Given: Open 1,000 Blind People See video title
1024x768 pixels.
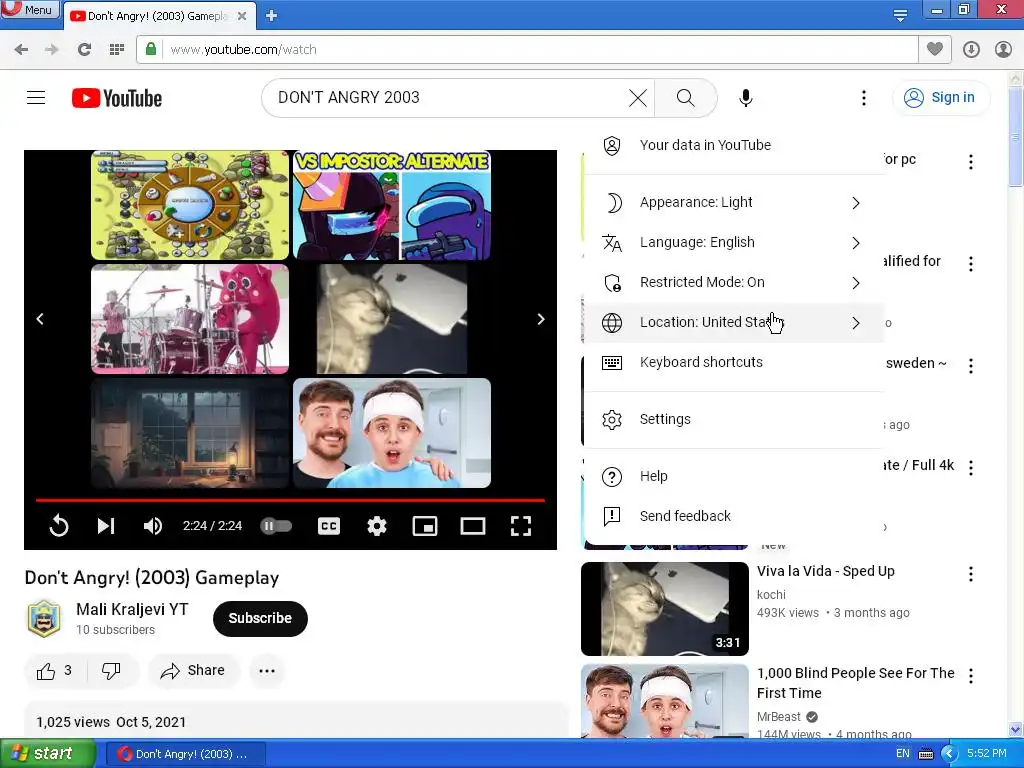Looking at the screenshot, I should (x=856, y=683).
